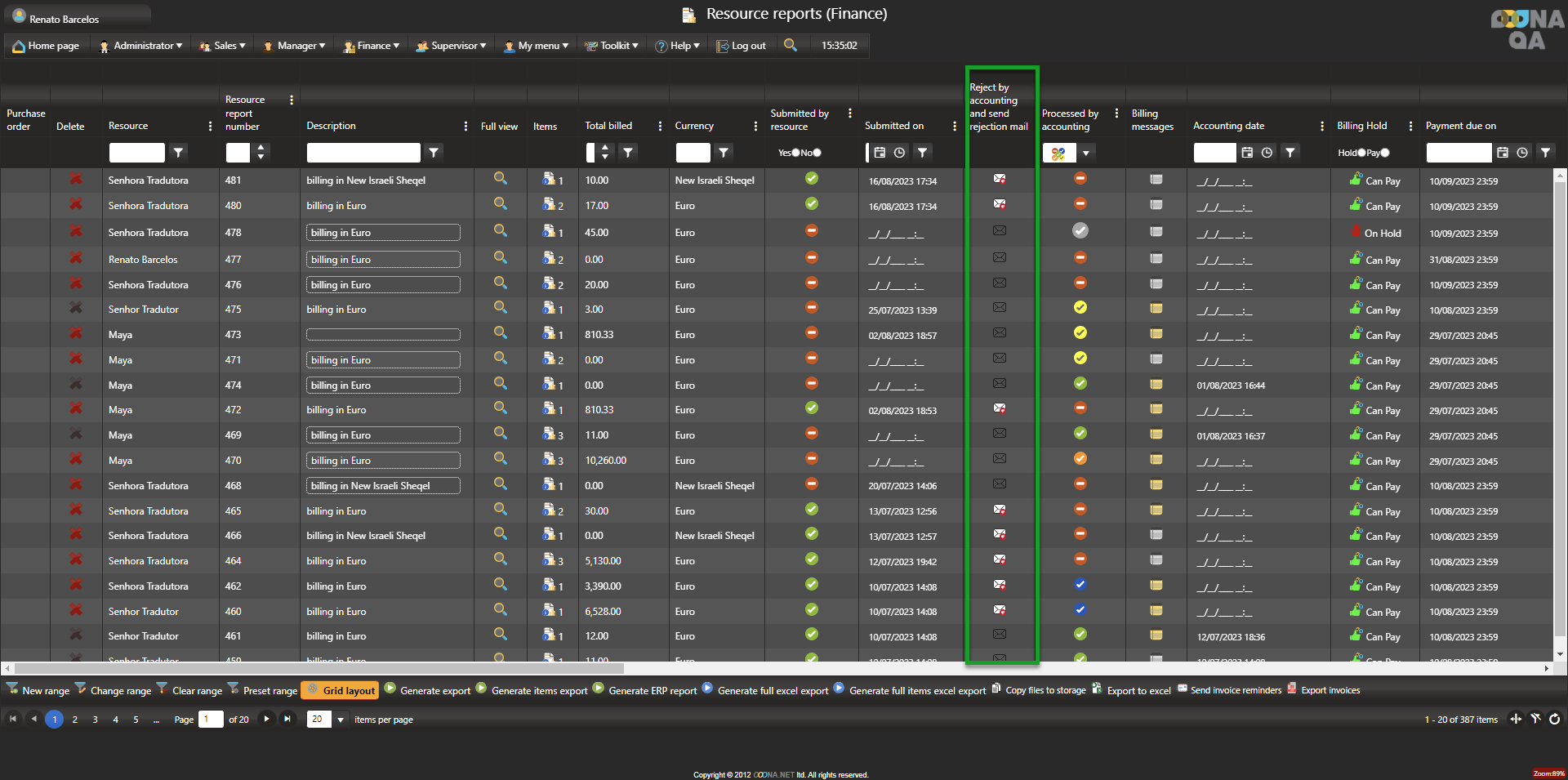The width and height of the screenshot is (1568, 780).
Task: Expand the items per page dropdown
Action: (340, 720)
